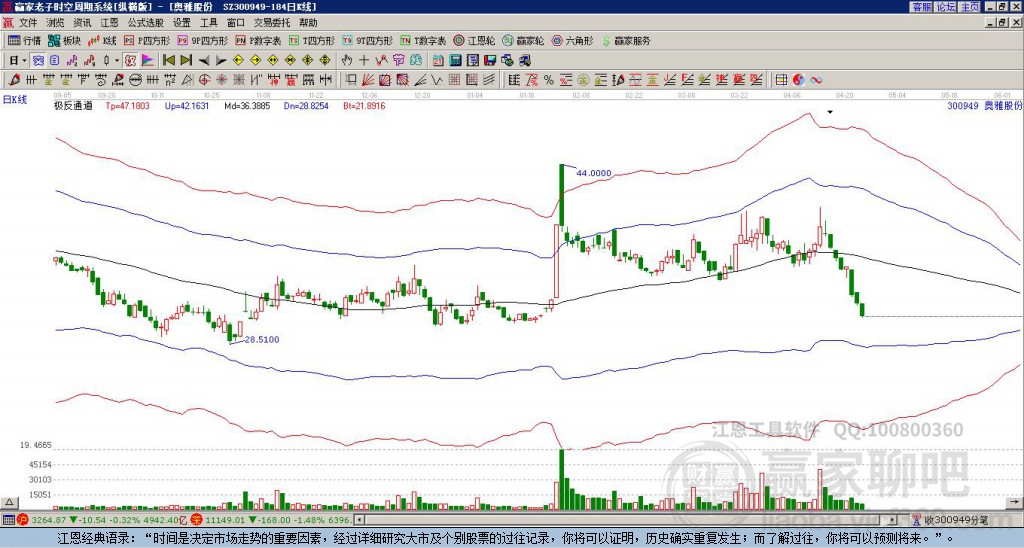
Task: Open the calculator icon
Action: click(x=456, y=61)
